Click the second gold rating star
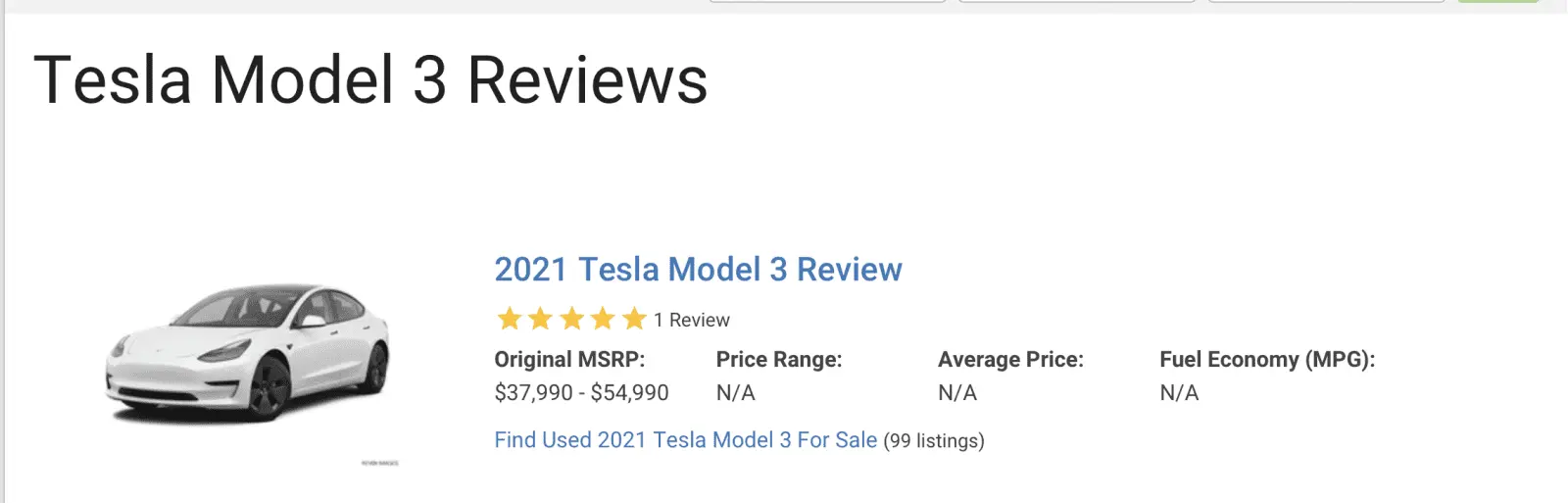The height and width of the screenshot is (503, 1568). coord(540,319)
